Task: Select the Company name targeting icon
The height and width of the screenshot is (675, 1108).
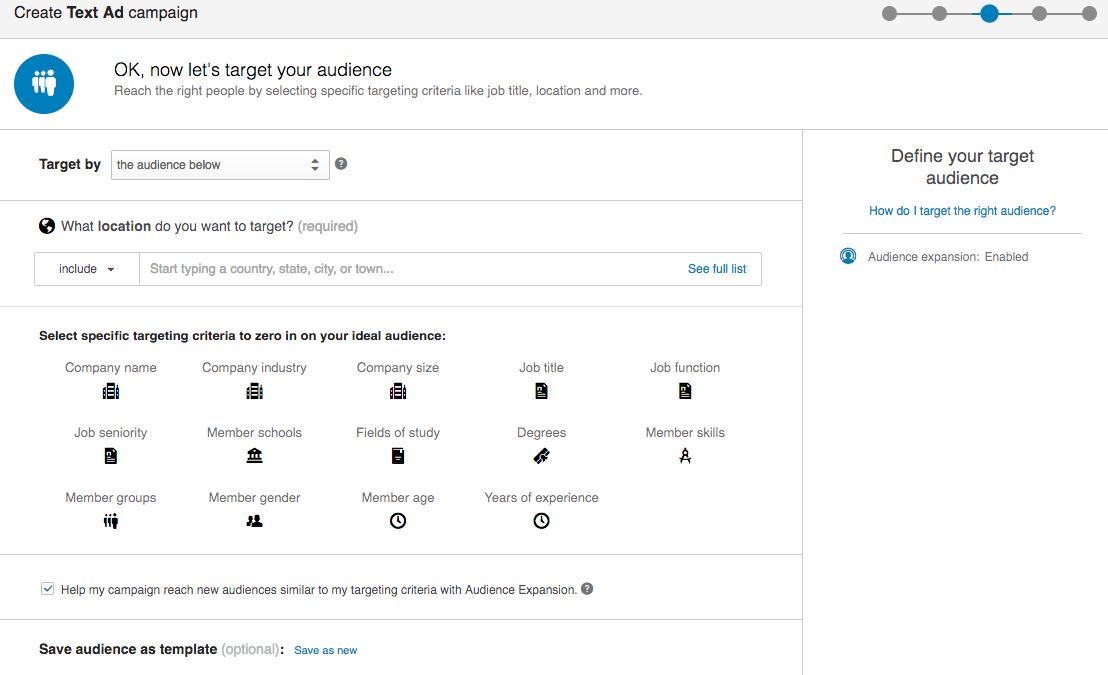Action: coord(110,391)
